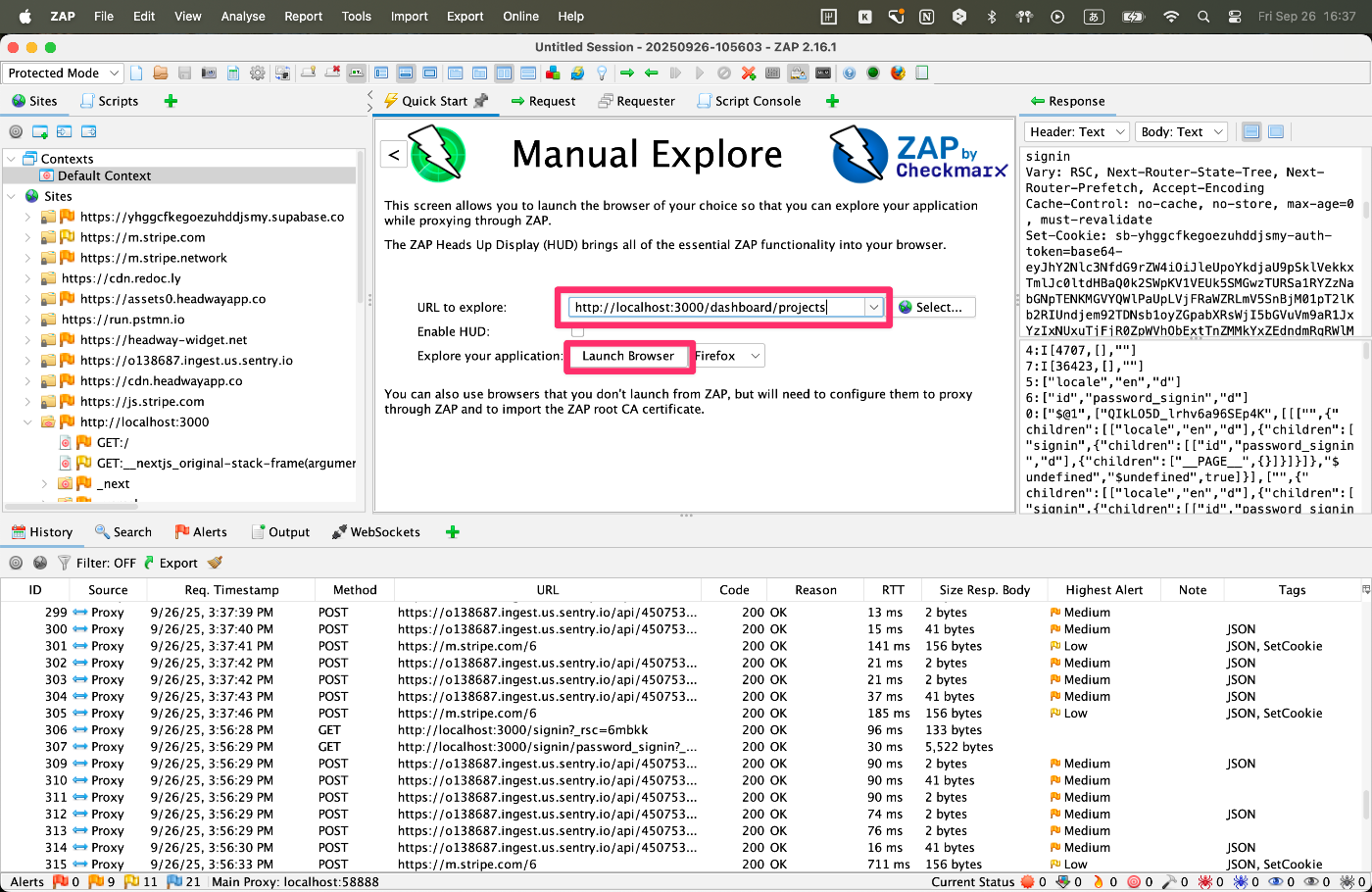Click the green plus beside WebSockets tab
The image size is (1372, 892).
(452, 532)
